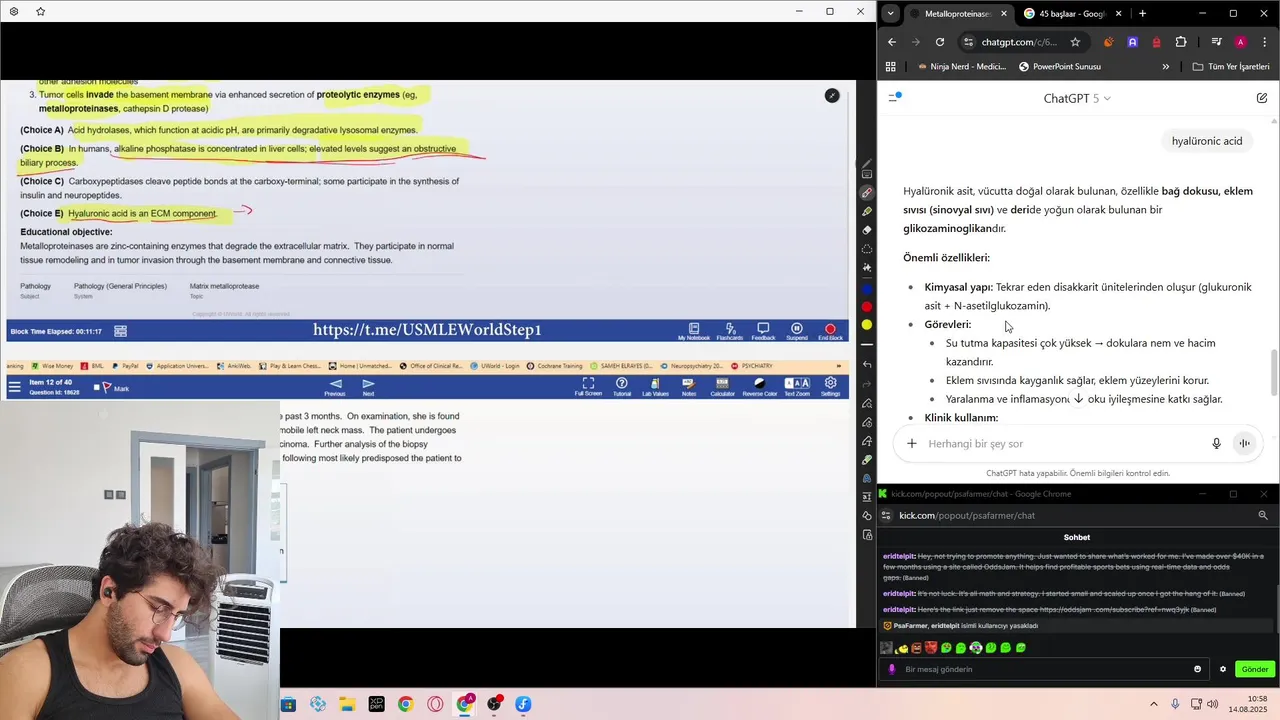Open the question list hamburger menu
The height and width of the screenshot is (720, 1280).
tap(15, 387)
